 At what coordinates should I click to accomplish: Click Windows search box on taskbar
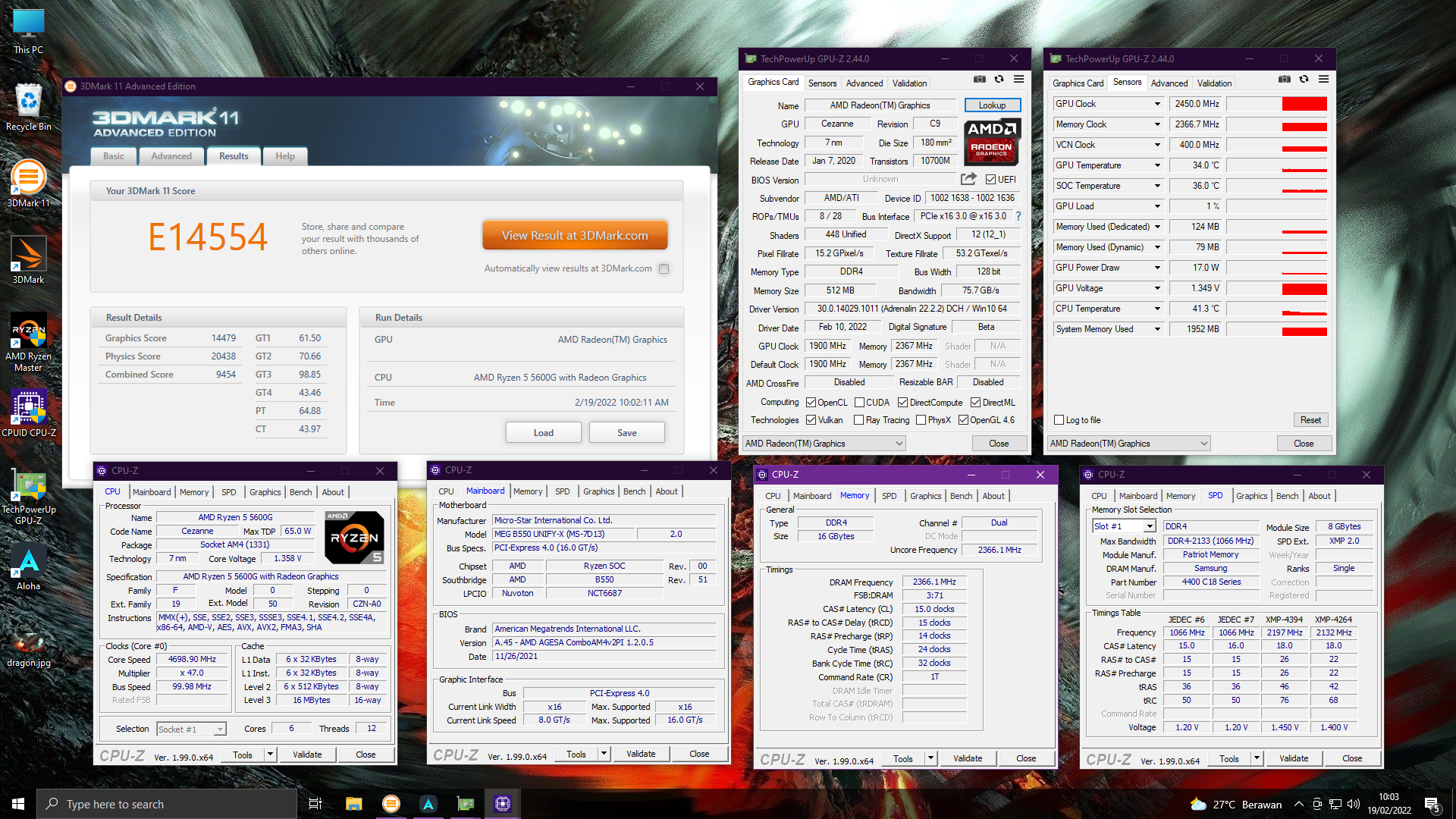coord(167,804)
